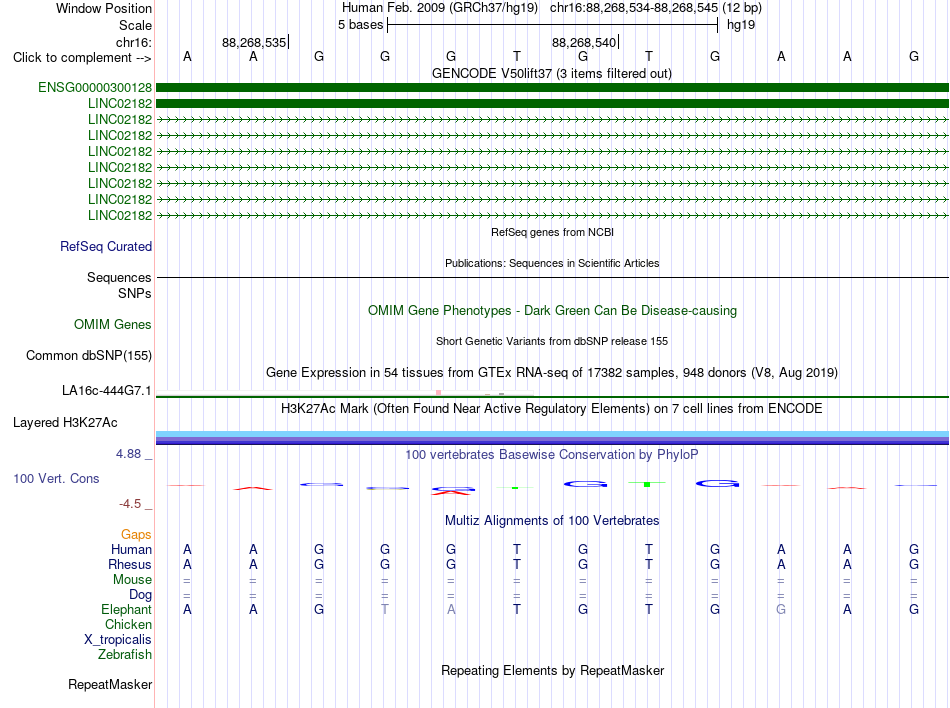Click the 4.88 conservation scale value
The height and width of the screenshot is (708, 950).
click(128, 454)
